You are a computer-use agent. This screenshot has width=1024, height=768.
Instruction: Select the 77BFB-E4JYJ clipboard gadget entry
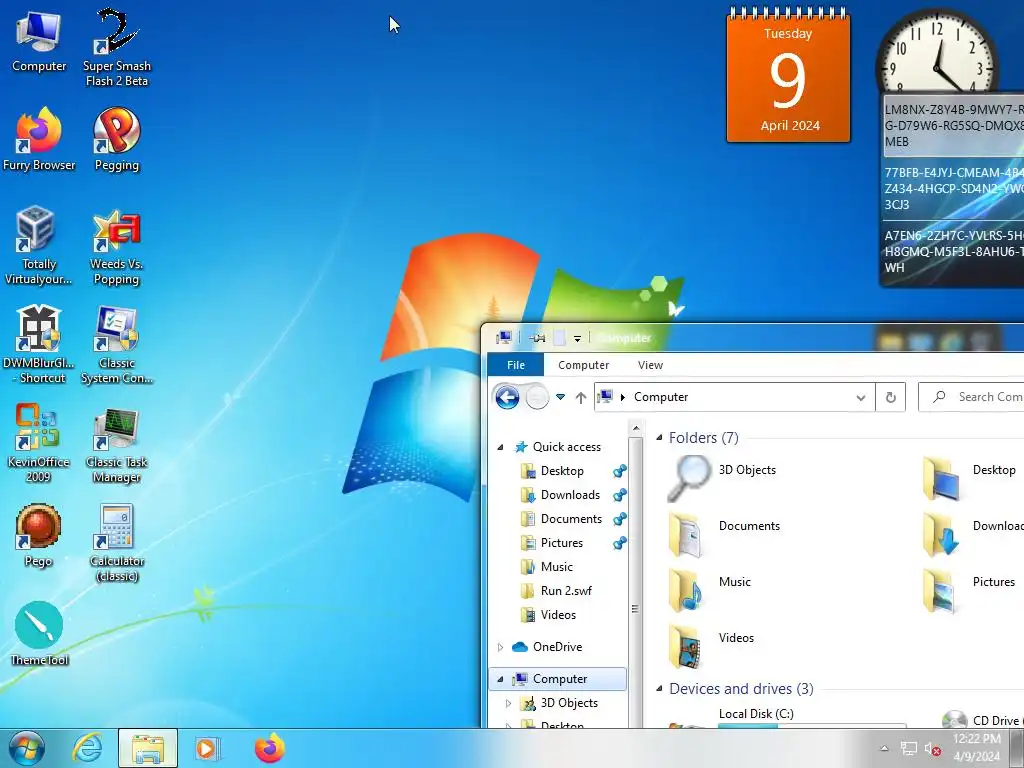[x=953, y=189]
